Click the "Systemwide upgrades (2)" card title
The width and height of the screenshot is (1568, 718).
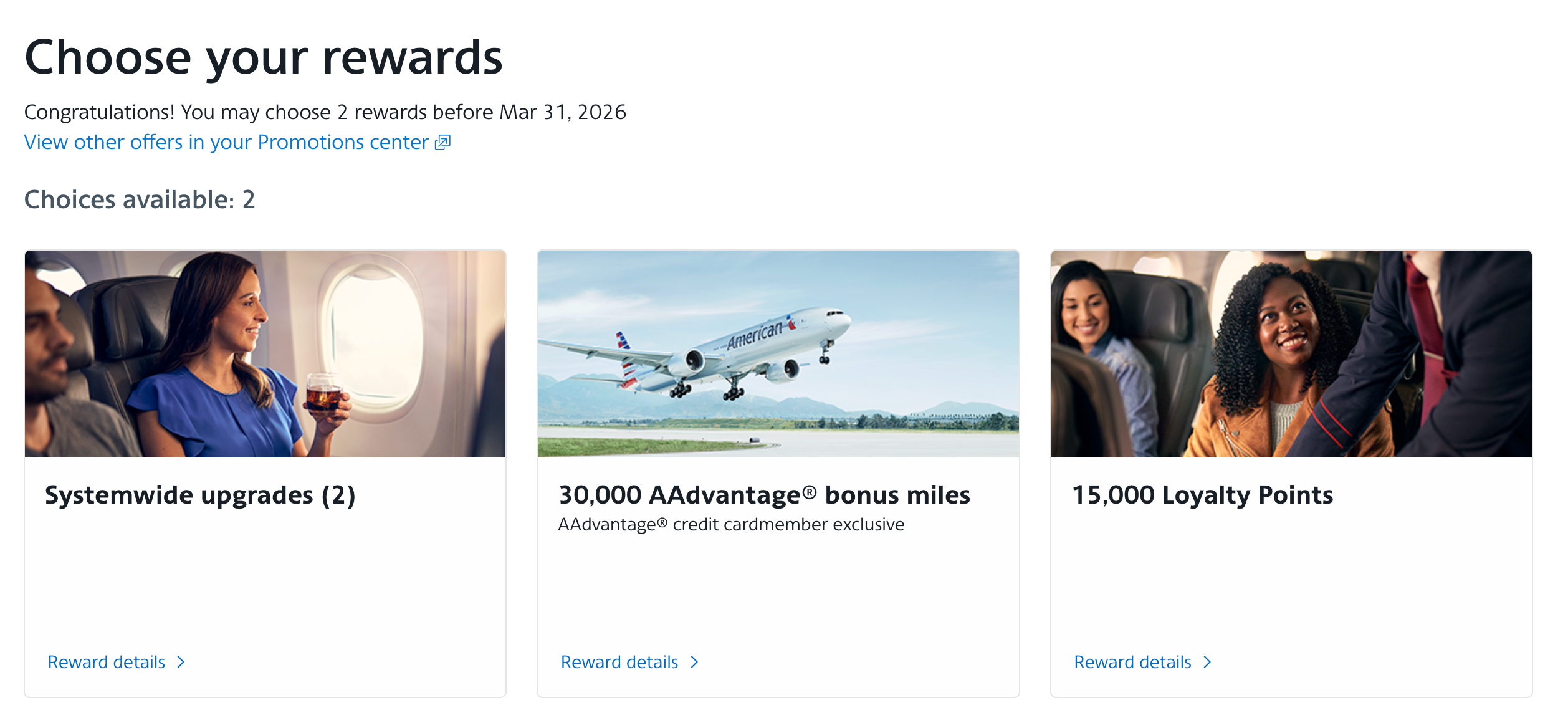(x=200, y=495)
